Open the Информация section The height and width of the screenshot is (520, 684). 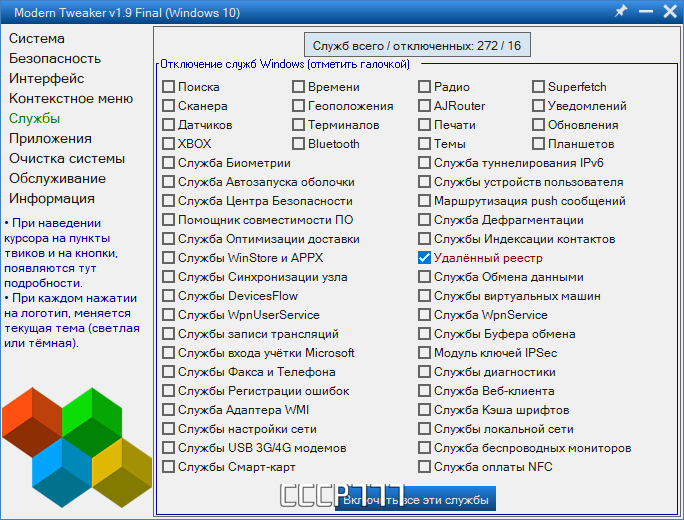52,199
